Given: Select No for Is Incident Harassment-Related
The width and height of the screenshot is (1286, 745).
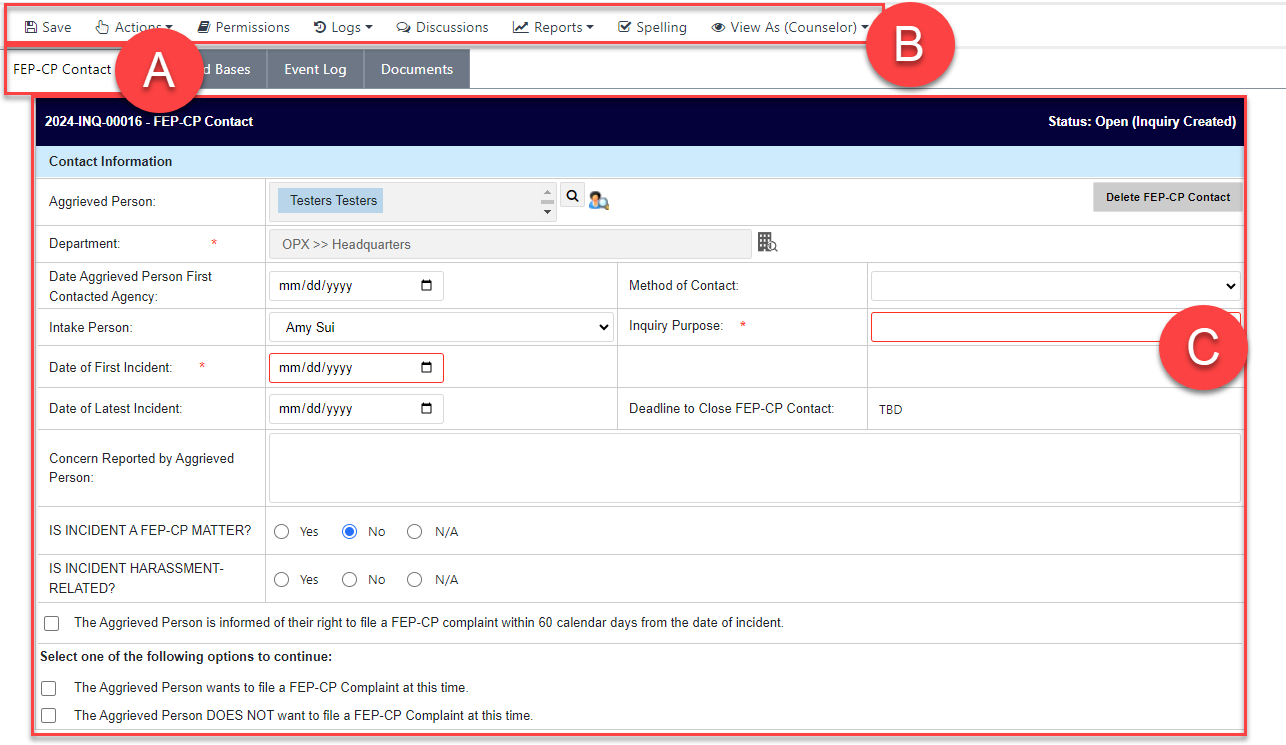Looking at the screenshot, I should tap(350, 580).
